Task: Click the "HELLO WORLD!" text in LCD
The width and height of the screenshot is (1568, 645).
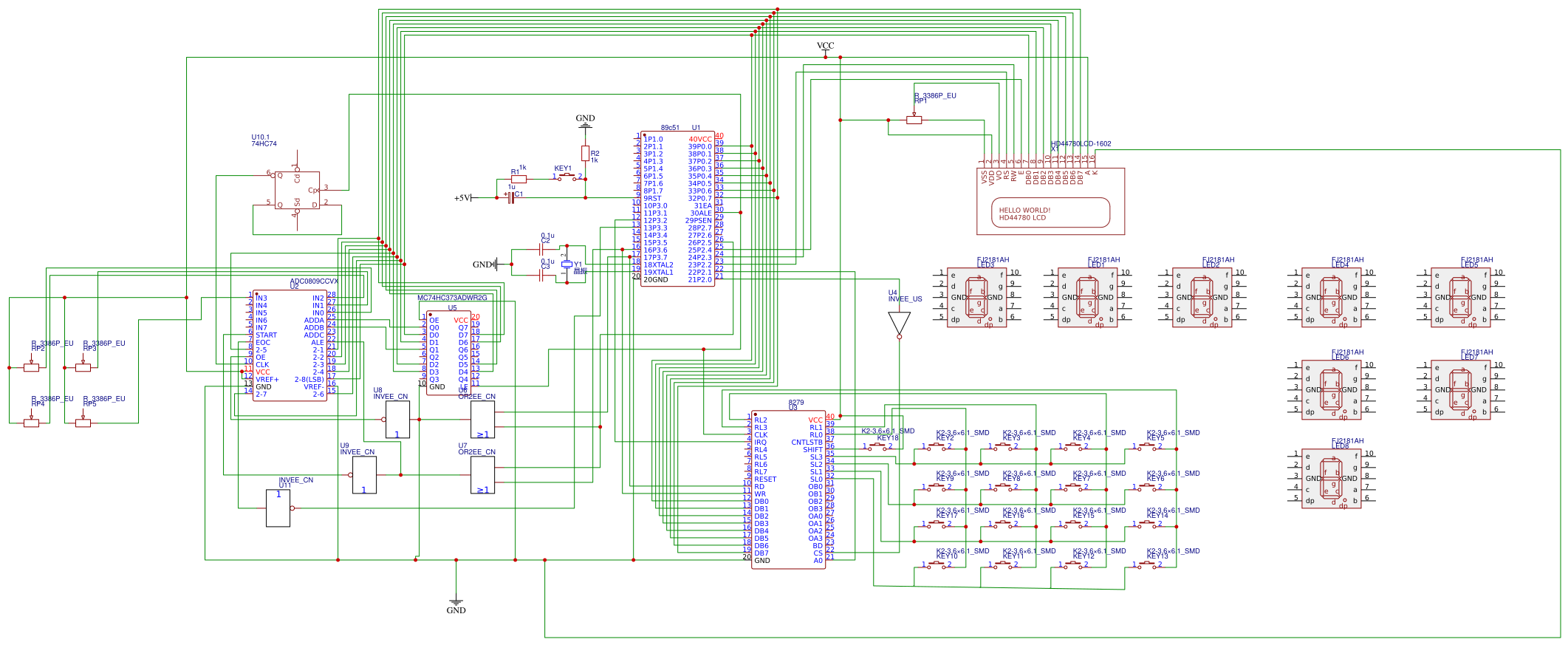Action: (1024, 210)
